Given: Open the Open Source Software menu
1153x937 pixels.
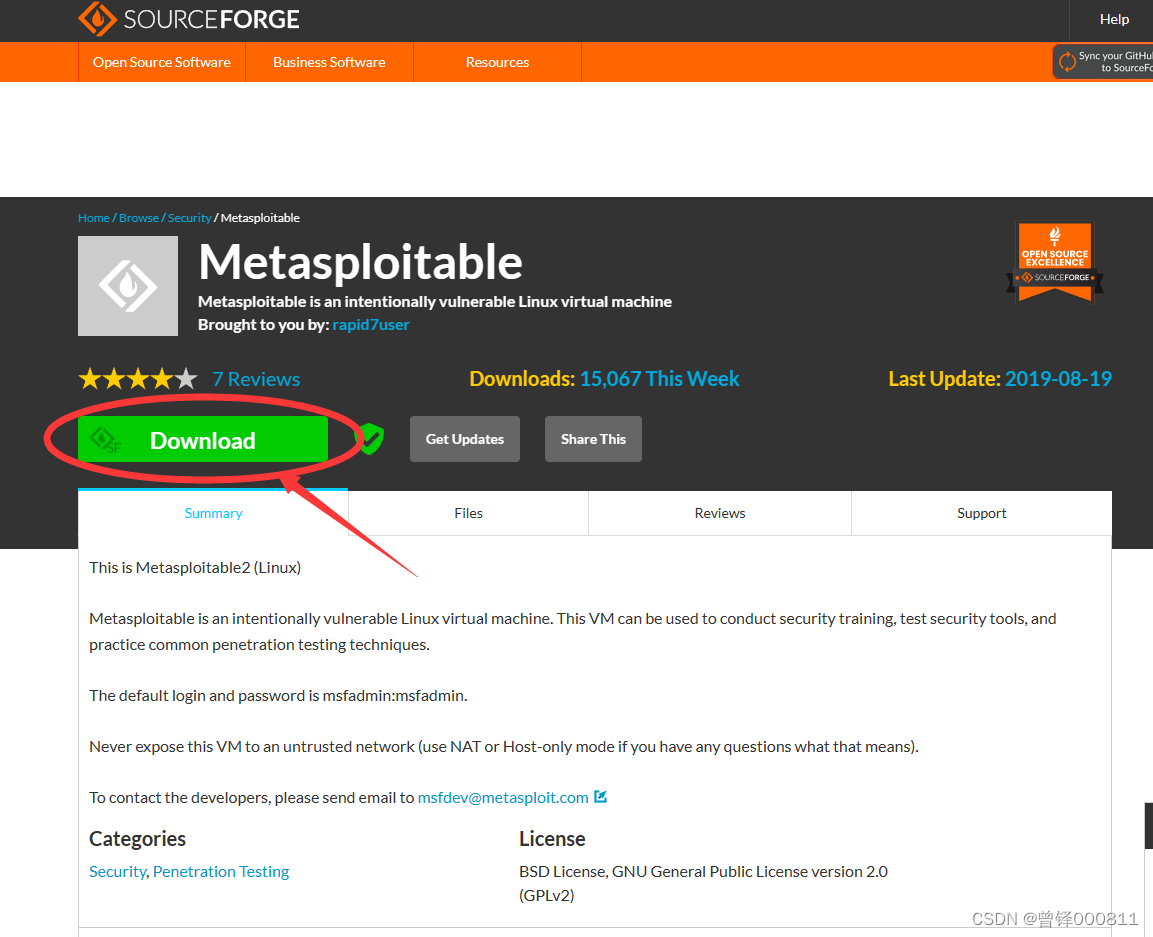Looking at the screenshot, I should pyautogui.click(x=162, y=62).
